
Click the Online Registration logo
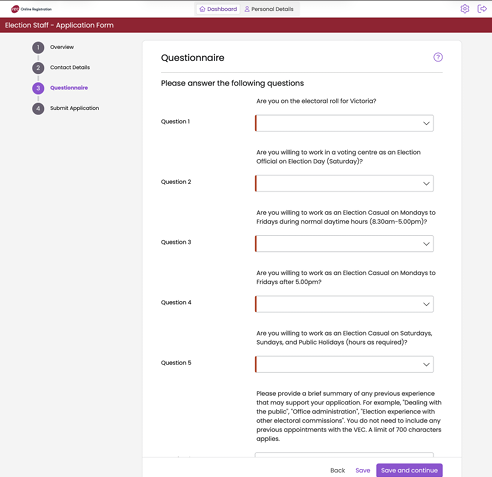(x=31, y=9)
